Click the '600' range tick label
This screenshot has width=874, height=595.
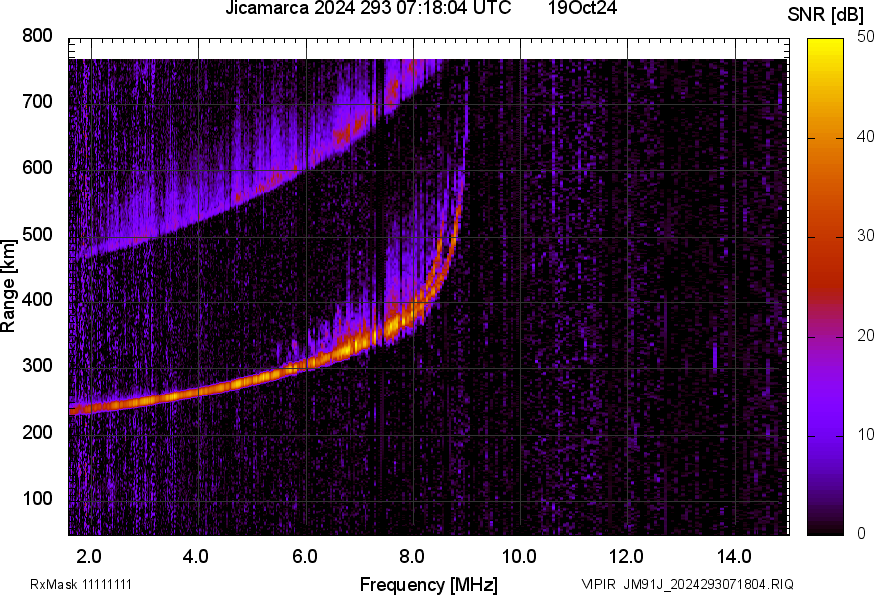point(37,168)
